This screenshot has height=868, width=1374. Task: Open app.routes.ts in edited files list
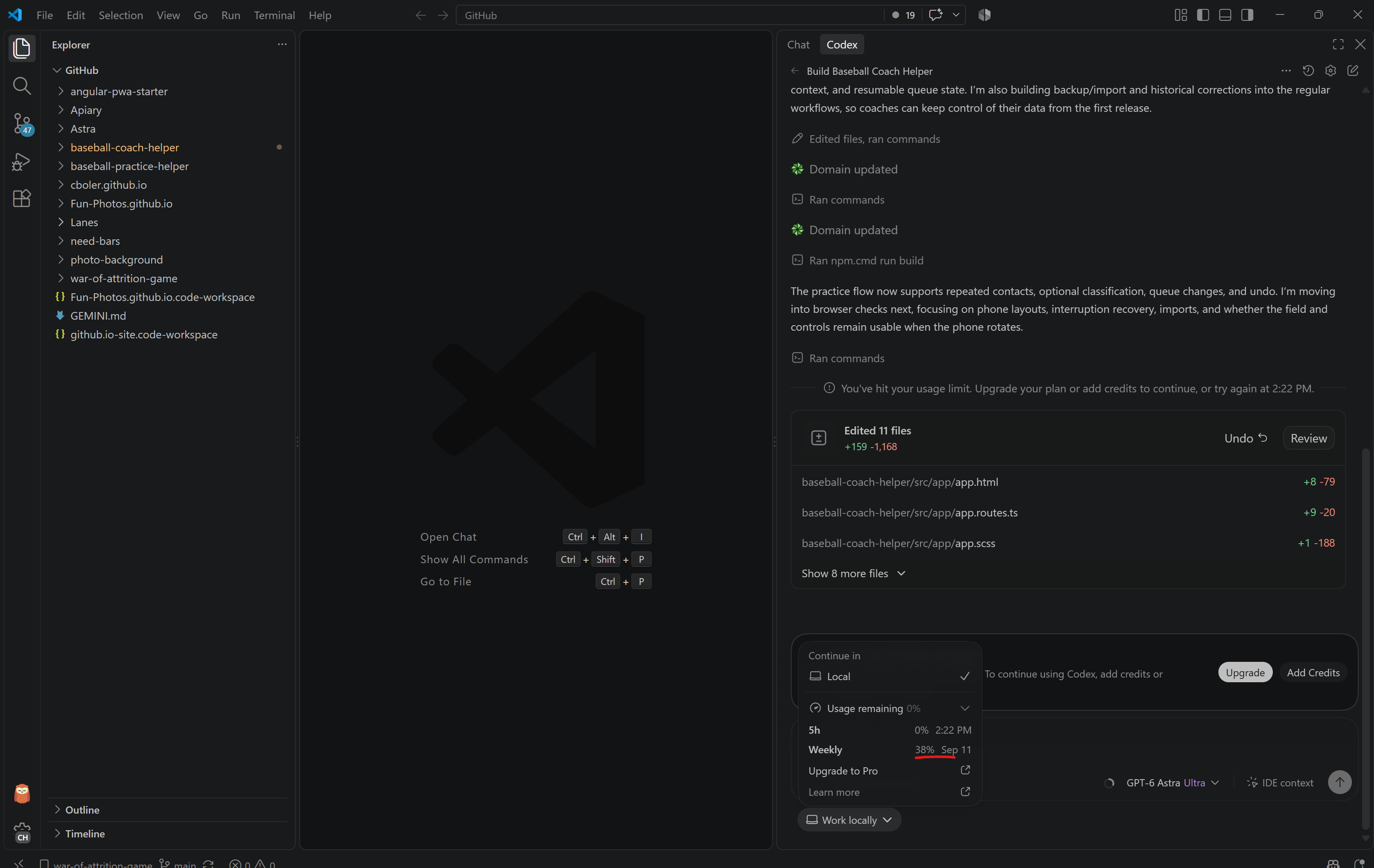[x=1067, y=513]
